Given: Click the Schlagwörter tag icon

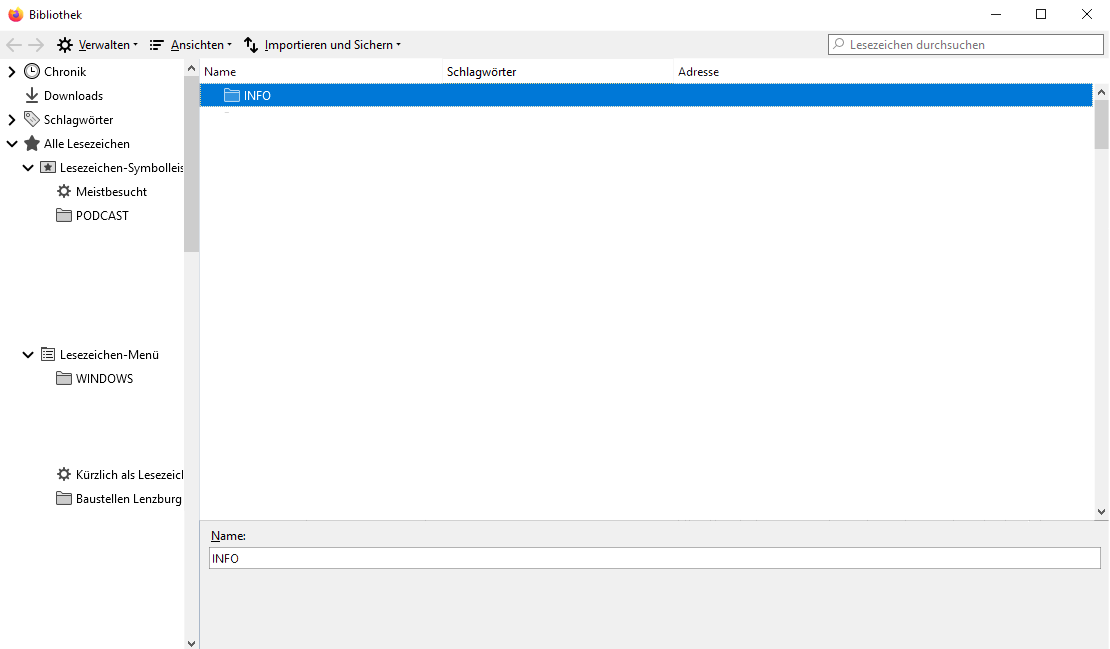Looking at the screenshot, I should point(32,120).
